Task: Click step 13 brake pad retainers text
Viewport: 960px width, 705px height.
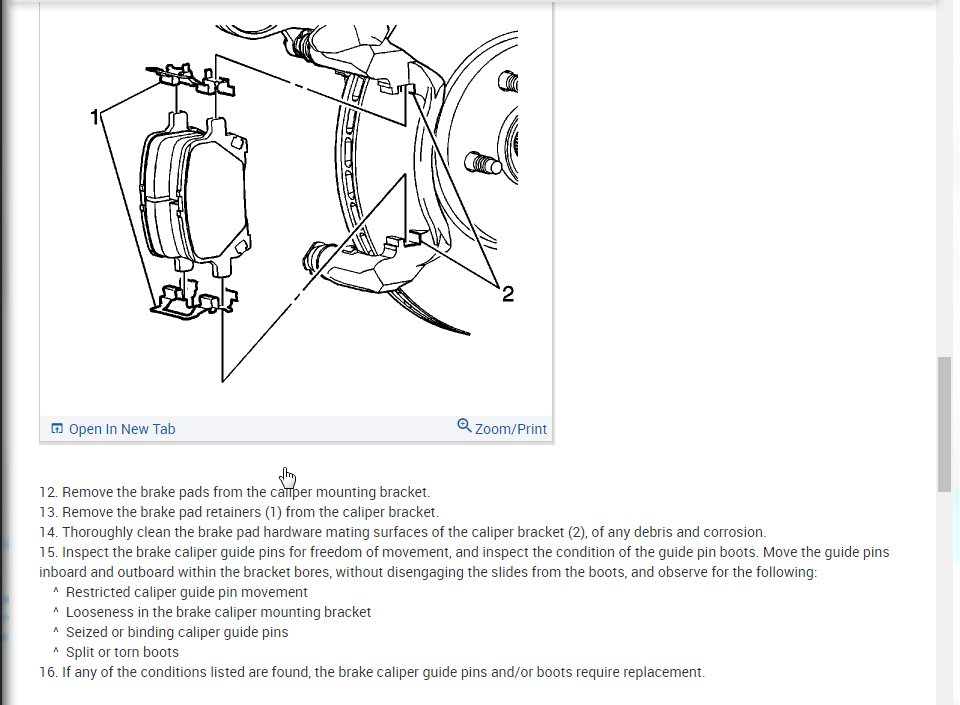Action: tap(239, 512)
